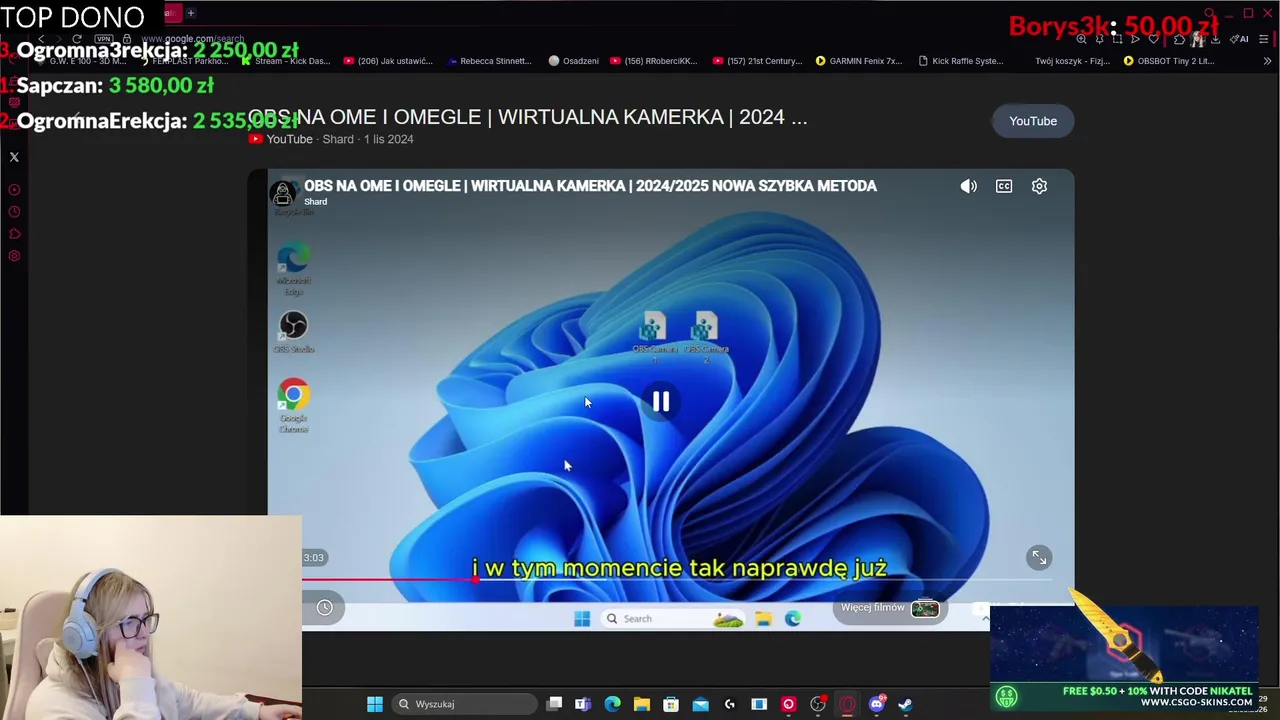Screen dimensions: 1280x720
Task: Expand the video to fullscreen
Action: point(1039,558)
